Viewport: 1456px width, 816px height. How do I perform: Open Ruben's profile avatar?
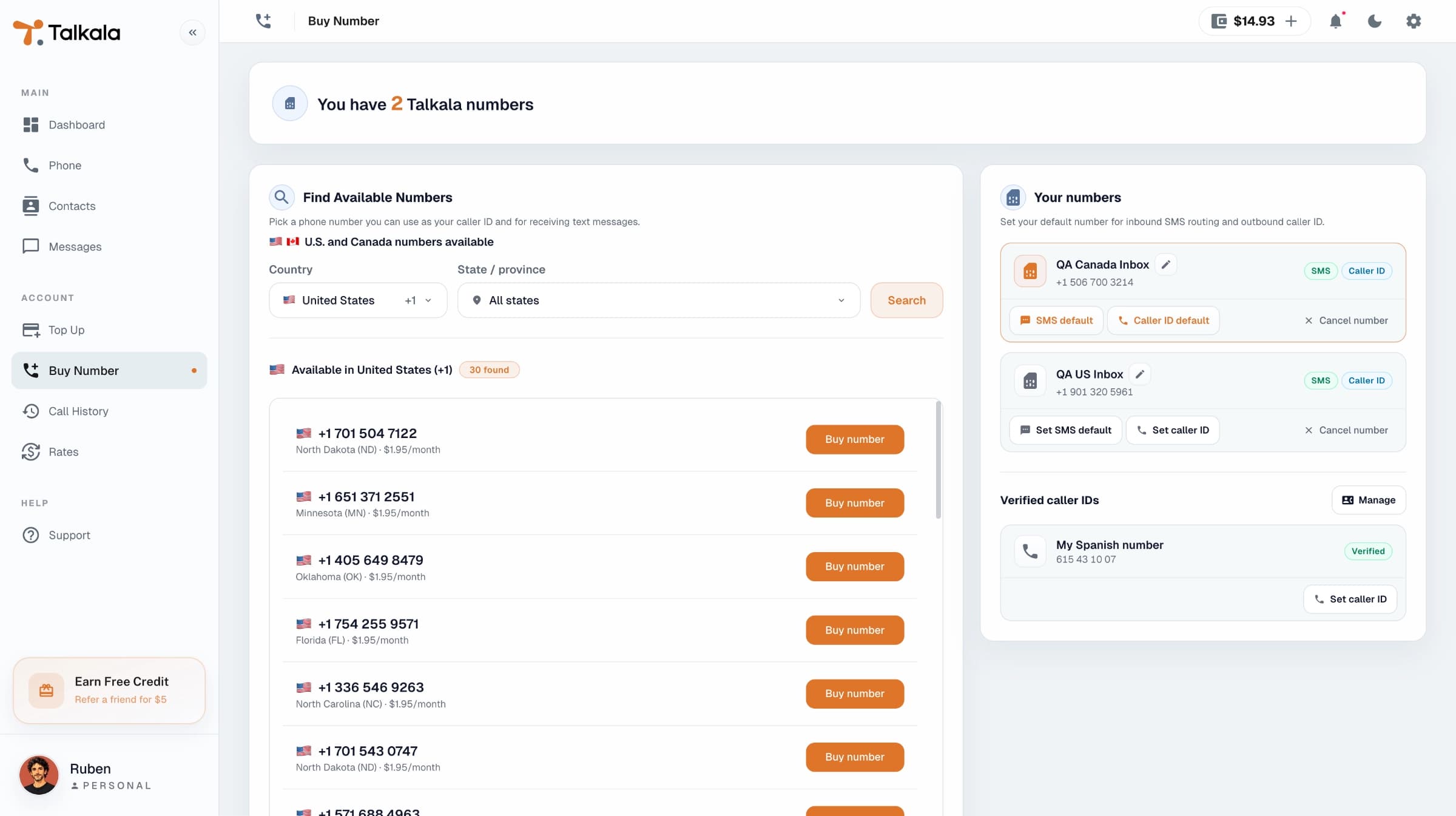(39, 775)
